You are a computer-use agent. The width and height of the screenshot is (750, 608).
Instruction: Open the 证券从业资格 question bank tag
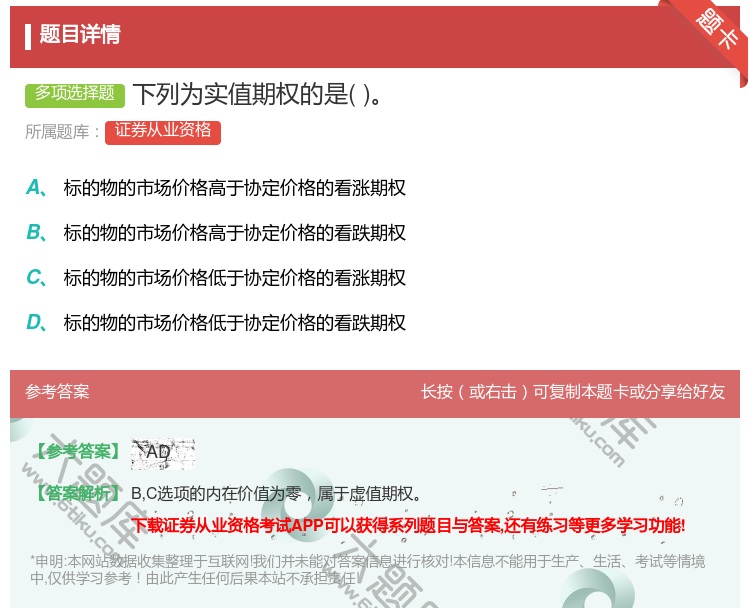click(162, 131)
